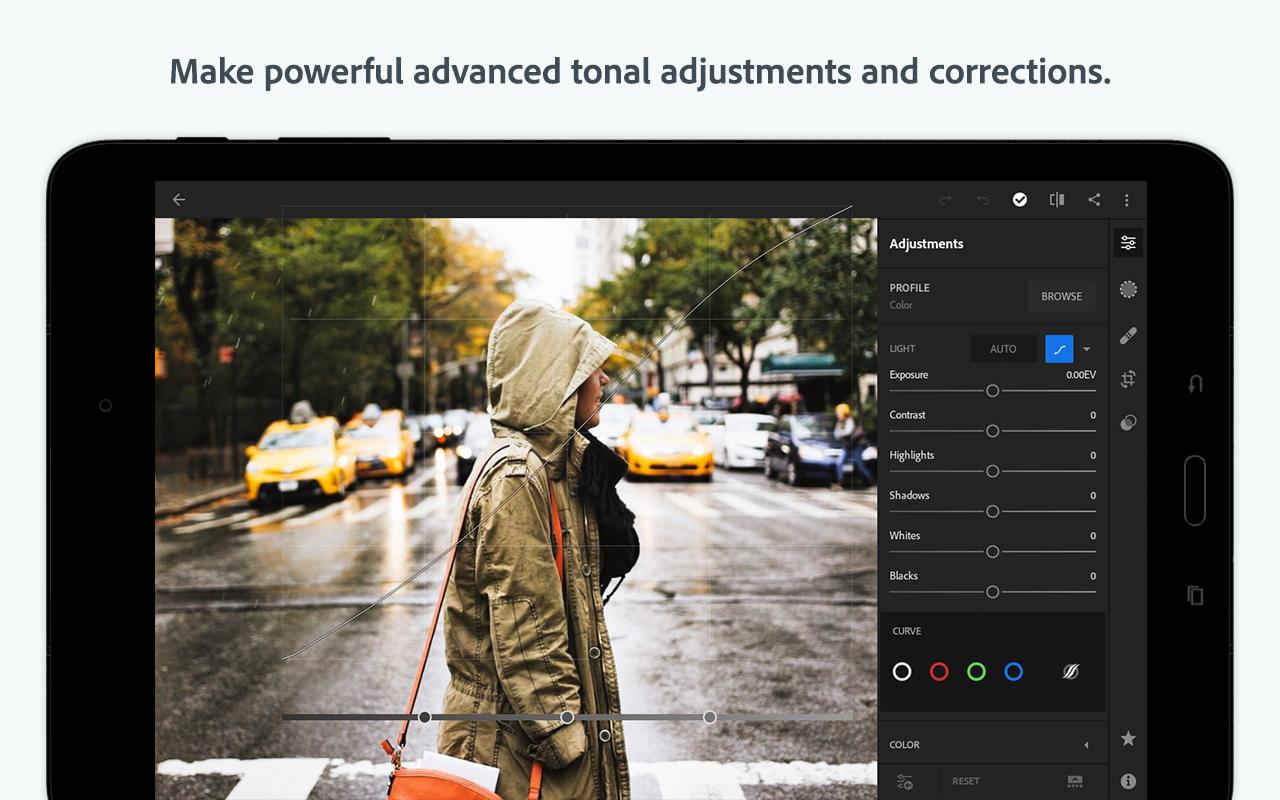Click the copy settings icon in bottom bar
The image size is (1280, 800).
[905, 781]
